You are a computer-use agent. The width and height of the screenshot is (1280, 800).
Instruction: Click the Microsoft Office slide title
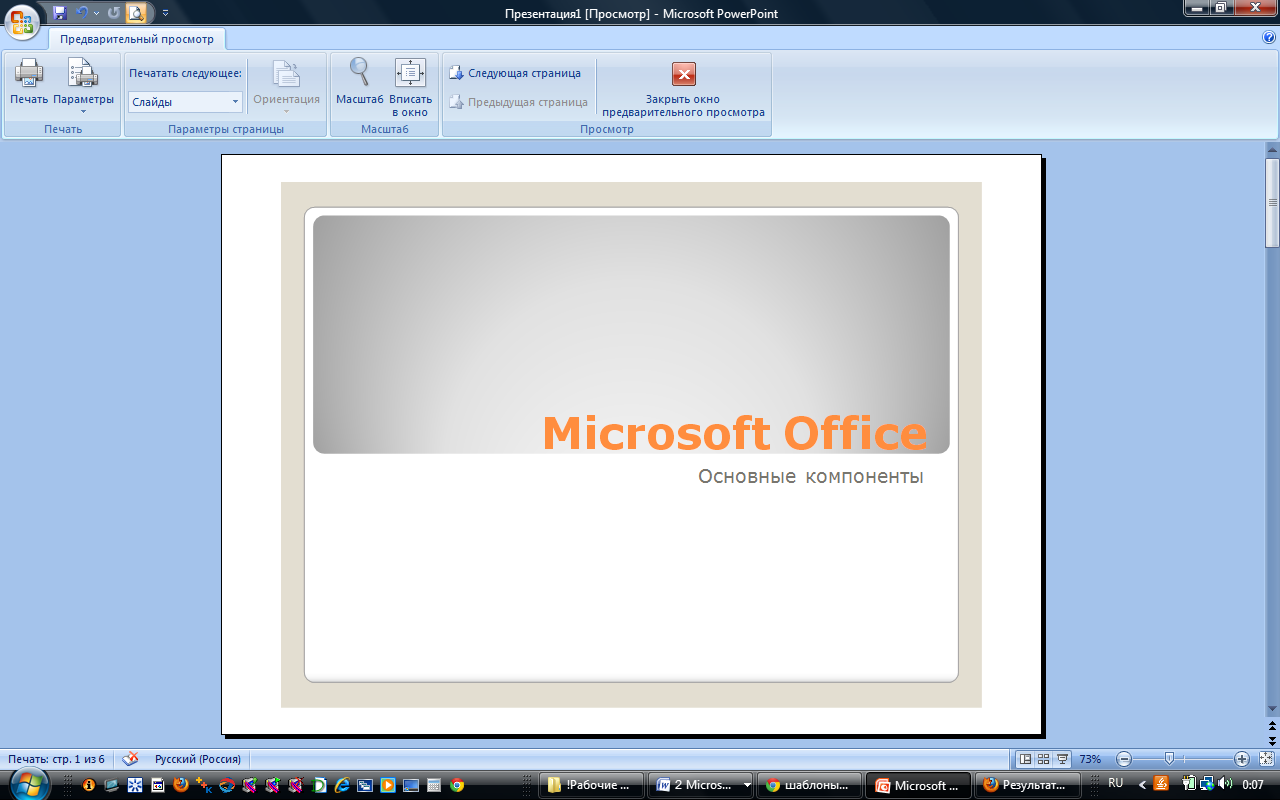click(734, 433)
